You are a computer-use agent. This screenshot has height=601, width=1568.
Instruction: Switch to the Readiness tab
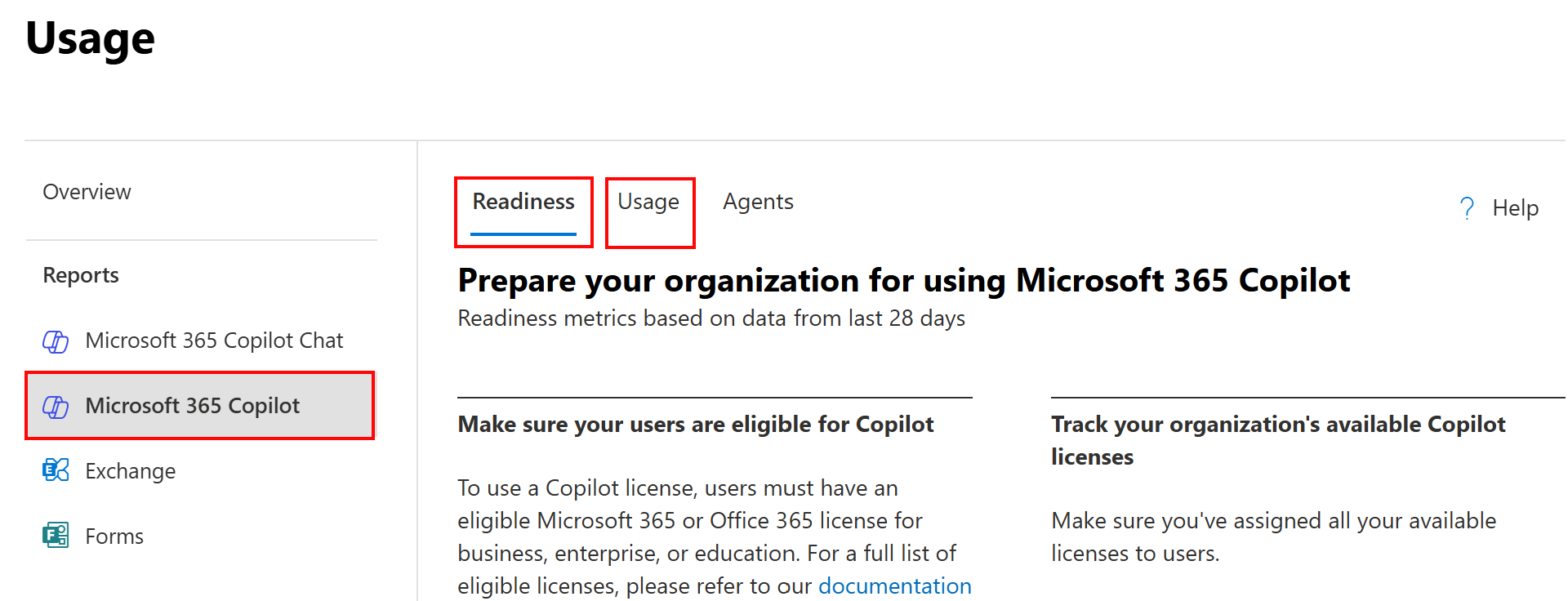click(x=523, y=202)
